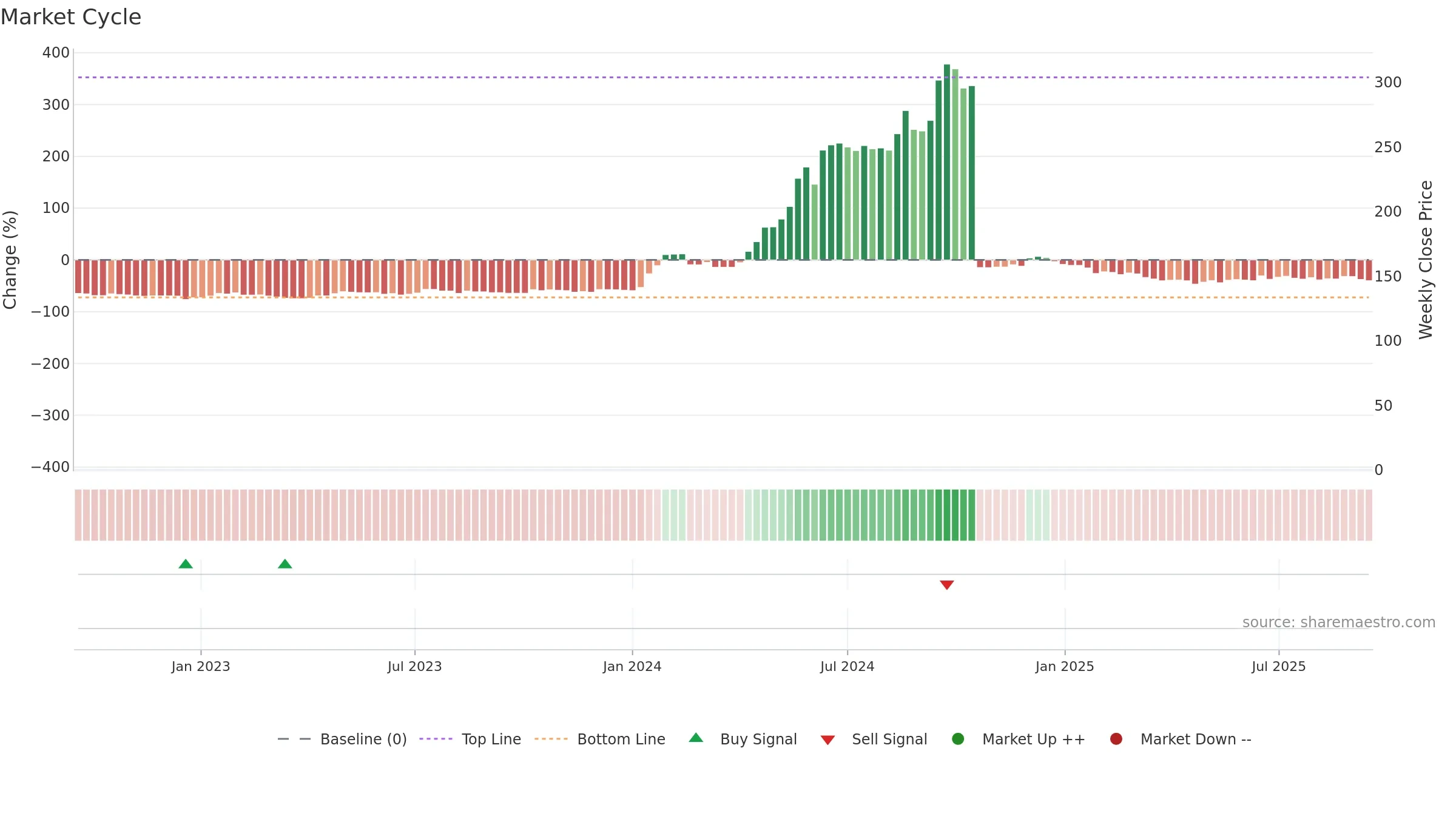Toggle the Market Down -- legend entry

coord(1181,739)
